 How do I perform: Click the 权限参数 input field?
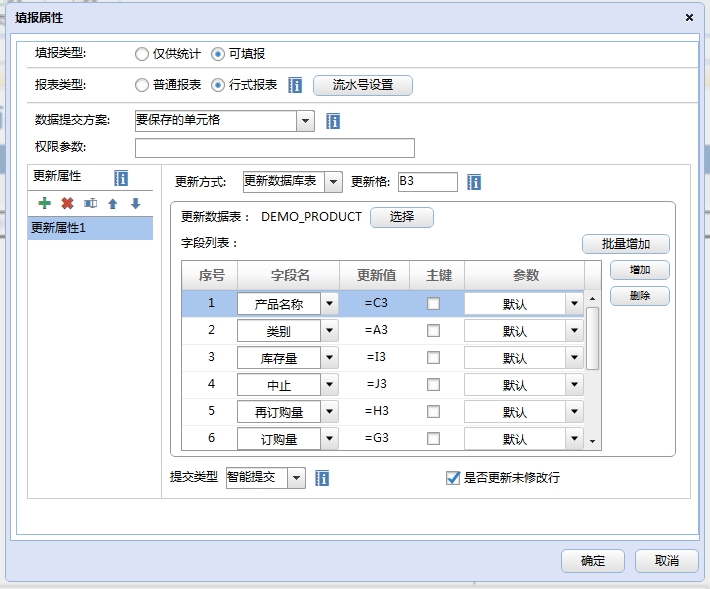275,148
